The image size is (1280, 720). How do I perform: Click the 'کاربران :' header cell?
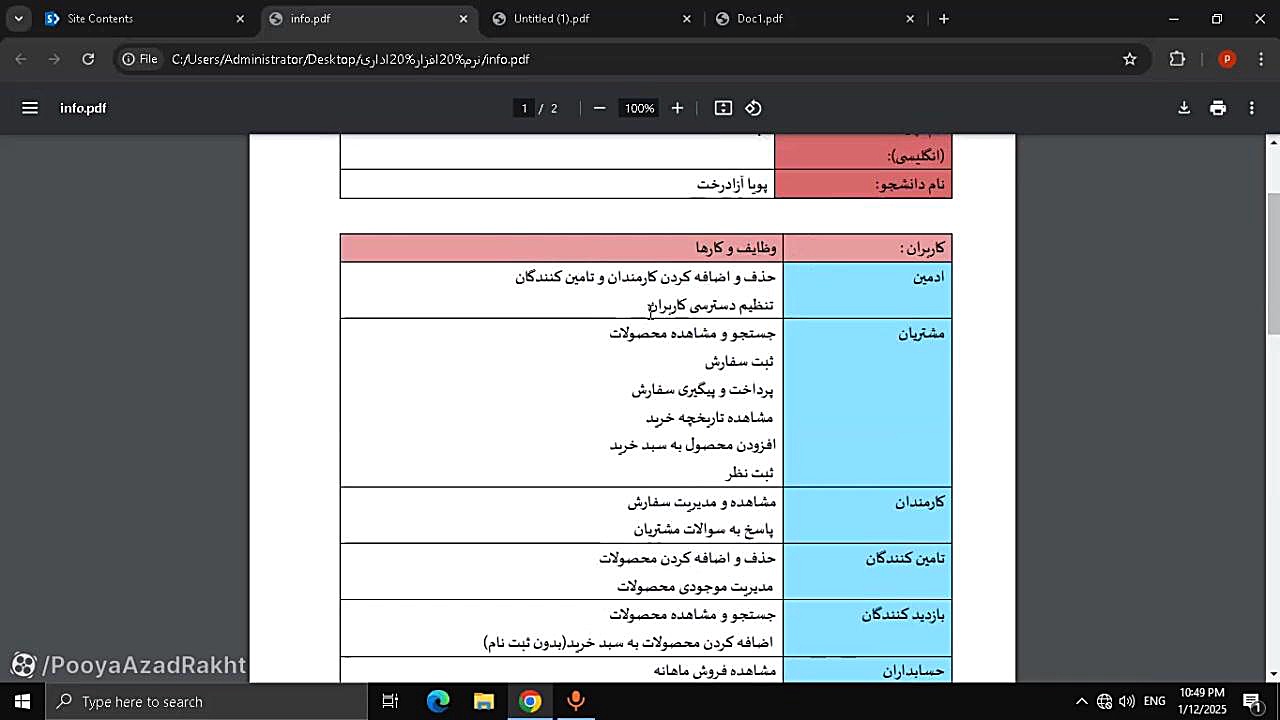point(867,248)
